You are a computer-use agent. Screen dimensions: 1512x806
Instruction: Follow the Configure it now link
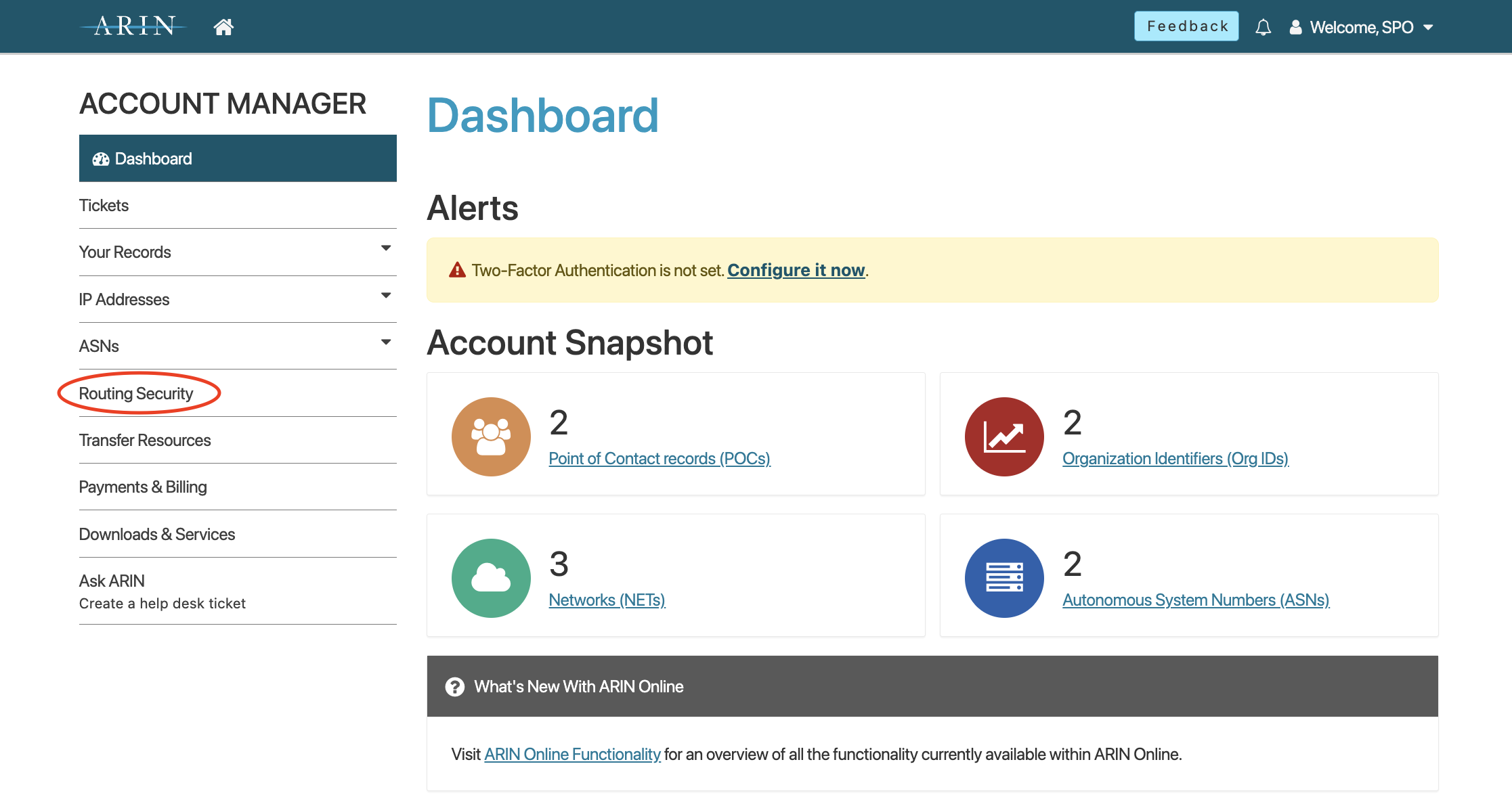coord(796,270)
